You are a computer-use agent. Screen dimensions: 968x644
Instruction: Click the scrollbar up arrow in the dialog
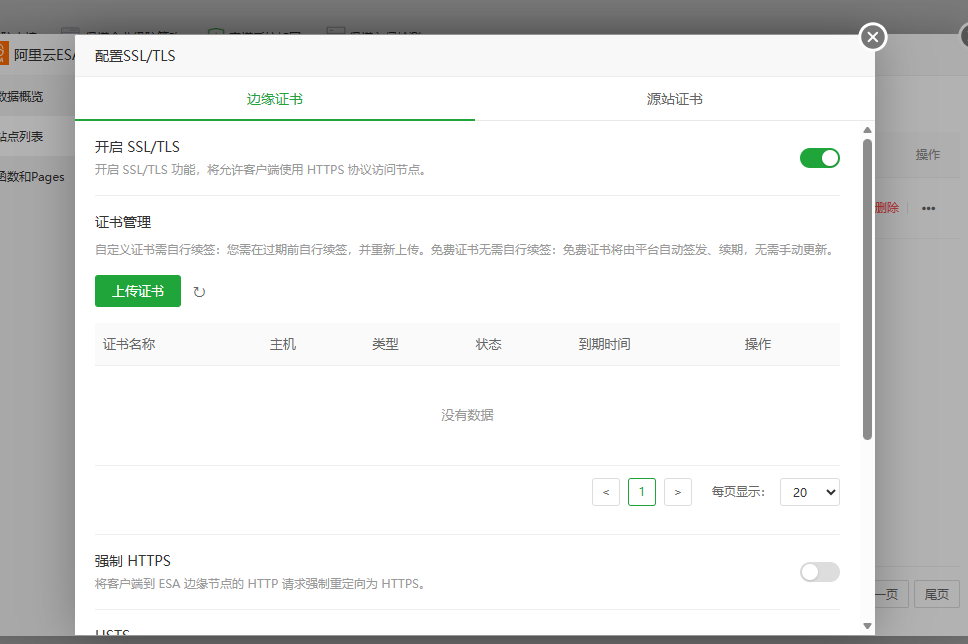866,129
